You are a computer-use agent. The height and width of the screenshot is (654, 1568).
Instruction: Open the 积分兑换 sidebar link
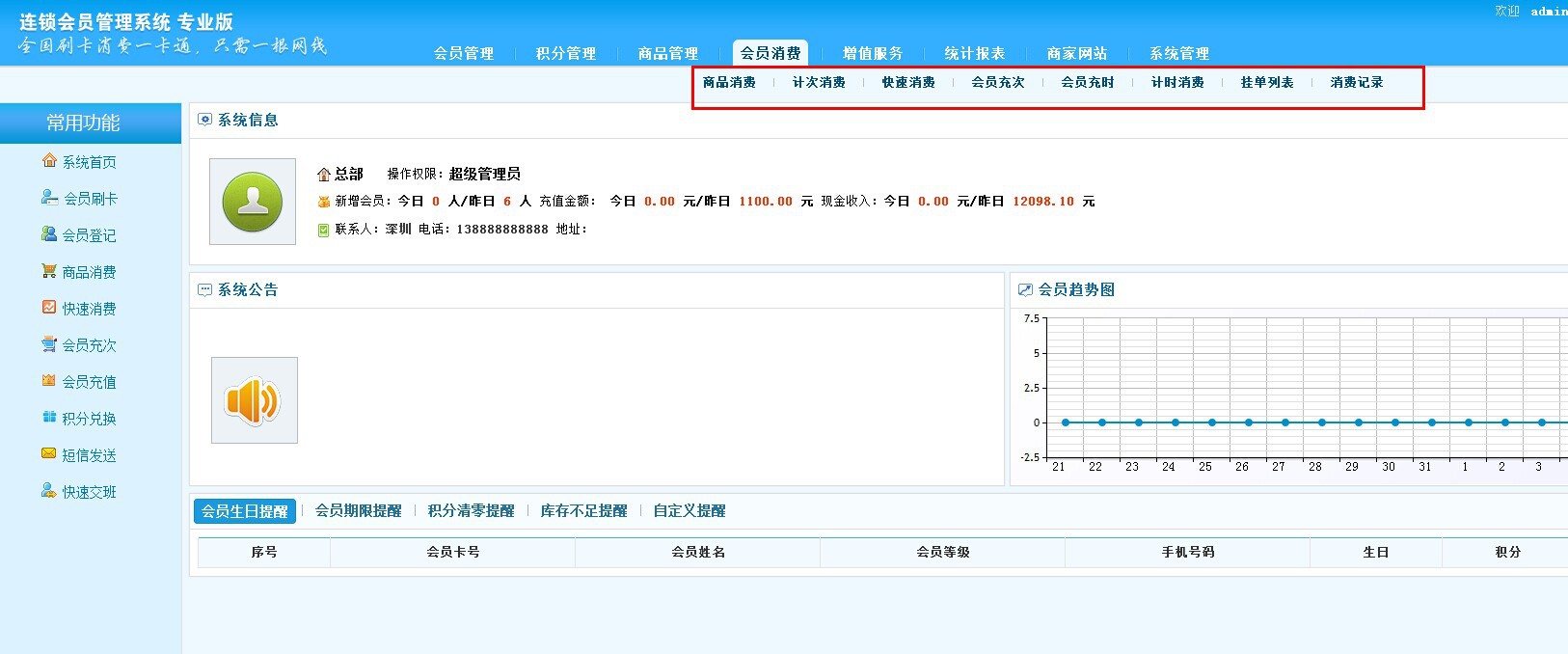tap(90, 419)
